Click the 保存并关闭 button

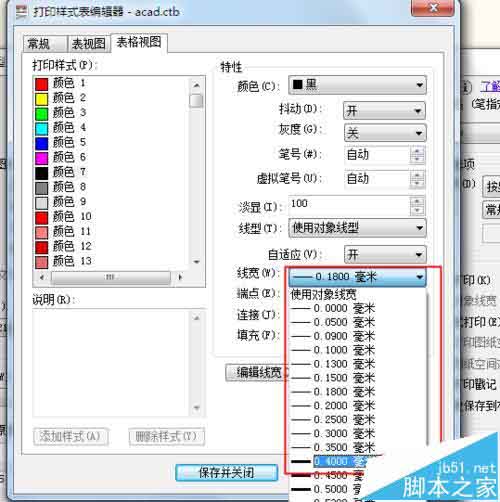click(x=227, y=473)
